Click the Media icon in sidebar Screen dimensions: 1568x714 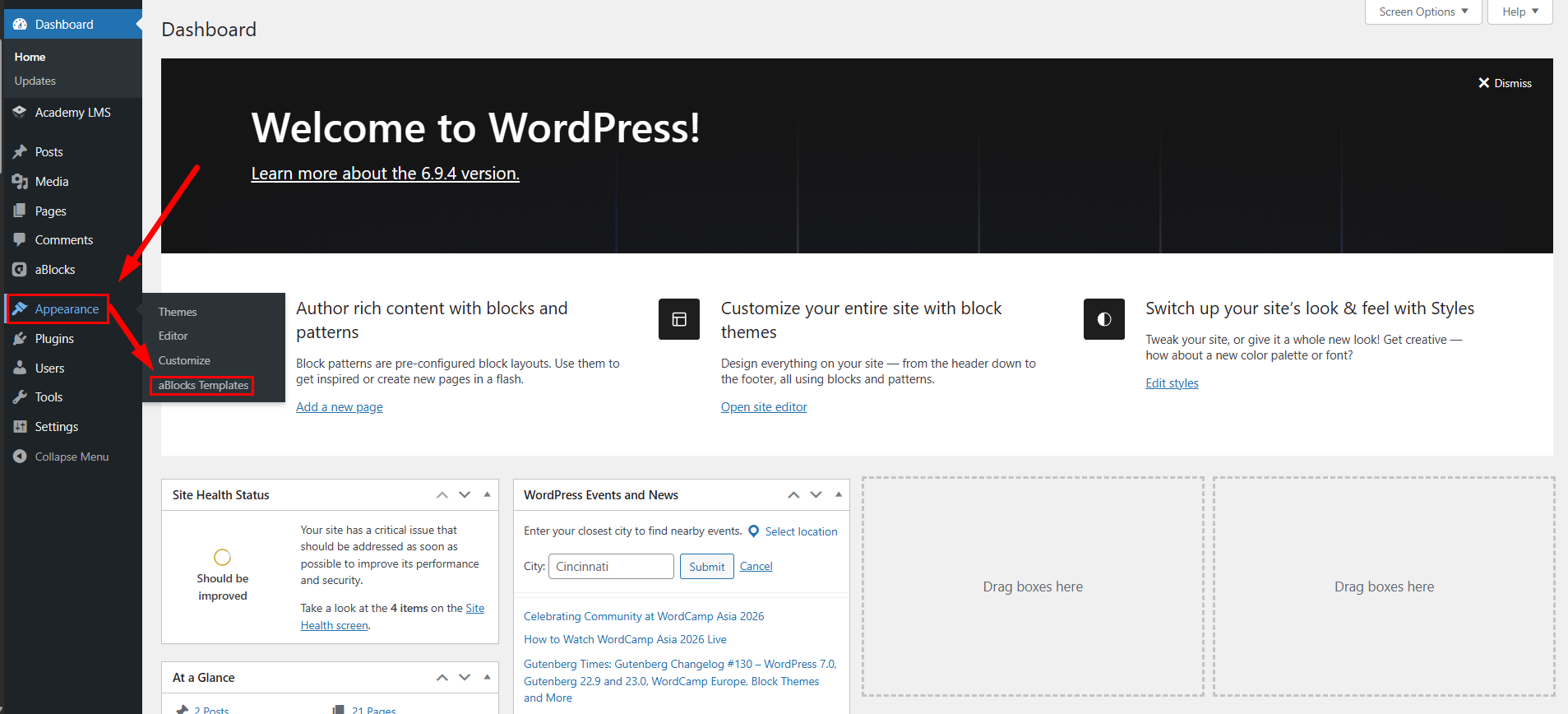coord(20,182)
